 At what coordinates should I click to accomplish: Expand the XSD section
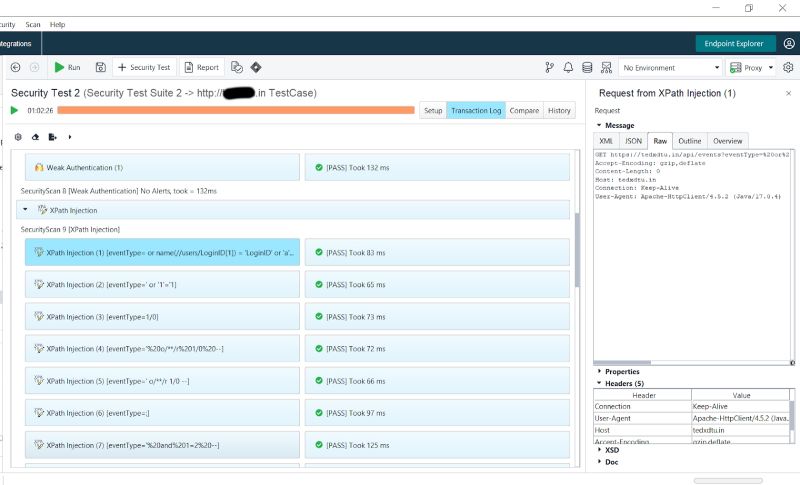(x=599, y=449)
